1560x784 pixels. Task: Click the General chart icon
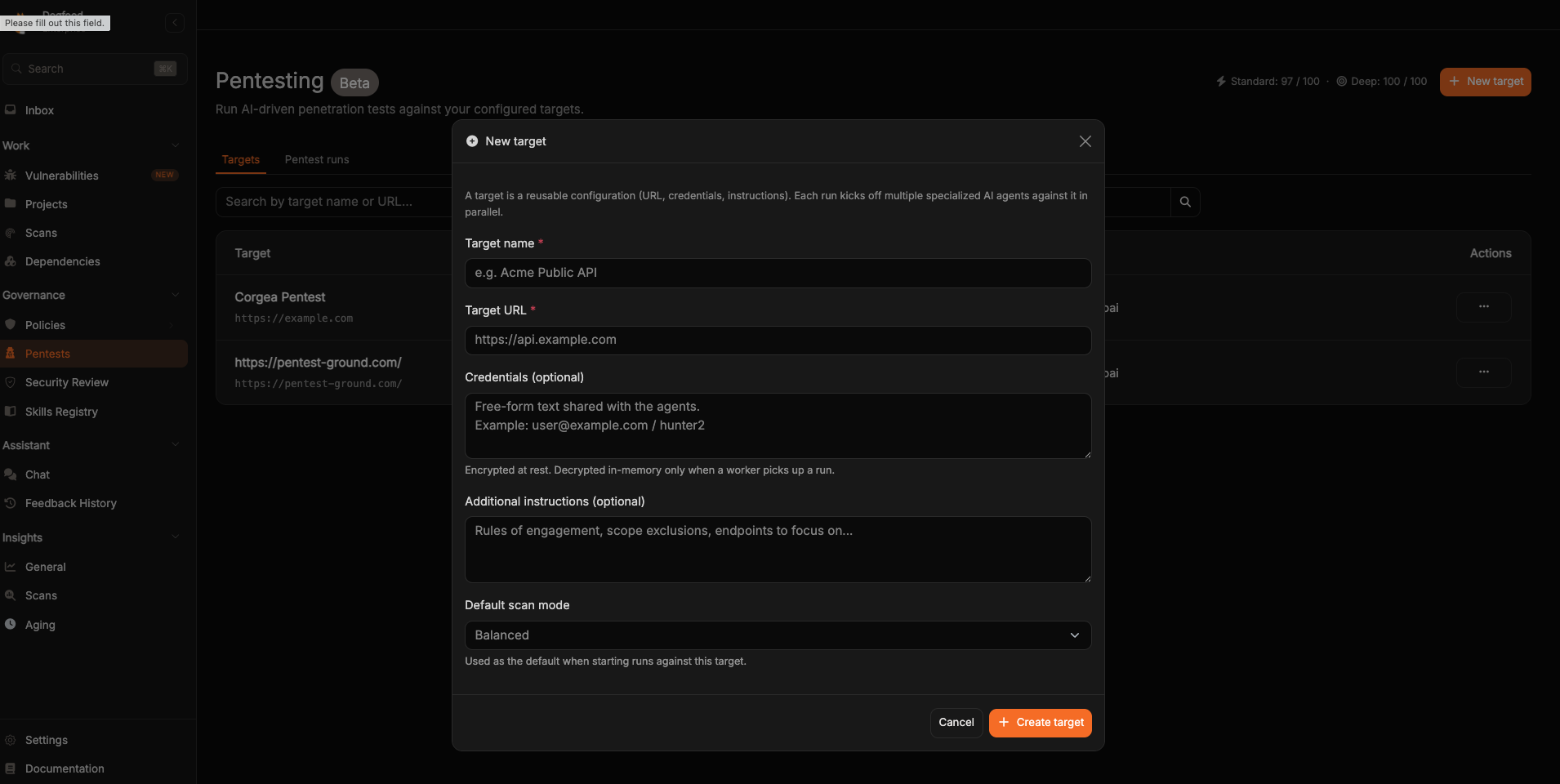pos(10,566)
